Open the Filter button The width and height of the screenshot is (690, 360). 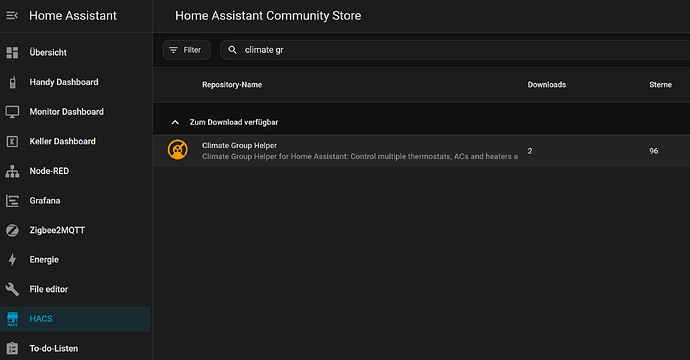(187, 50)
